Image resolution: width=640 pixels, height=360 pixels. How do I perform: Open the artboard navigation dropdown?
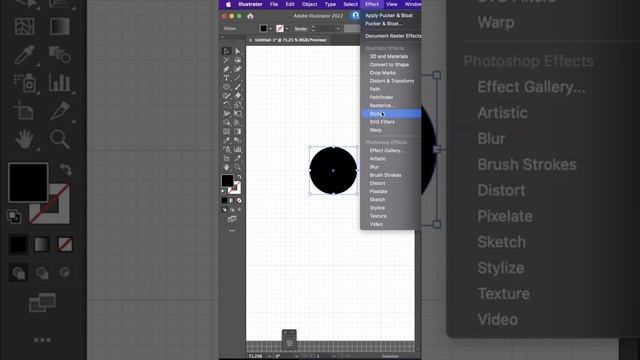pos(333,356)
